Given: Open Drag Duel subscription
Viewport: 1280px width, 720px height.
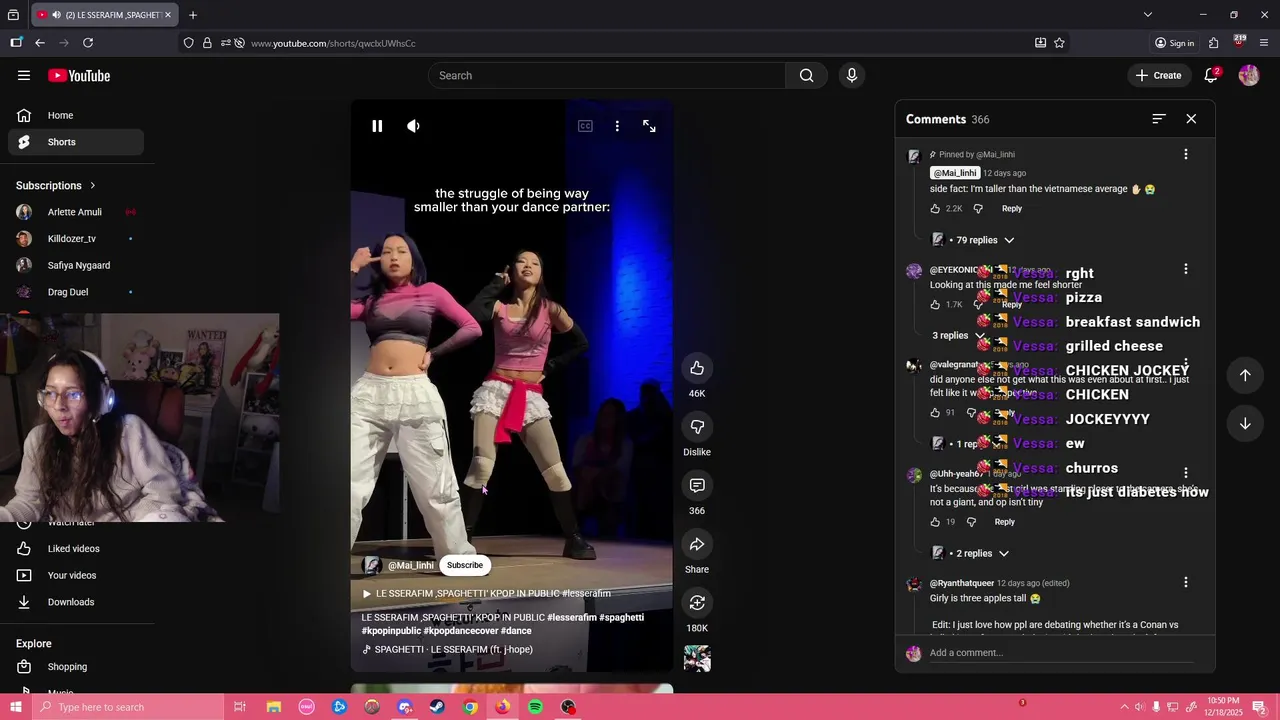Looking at the screenshot, I should point(76,293).
